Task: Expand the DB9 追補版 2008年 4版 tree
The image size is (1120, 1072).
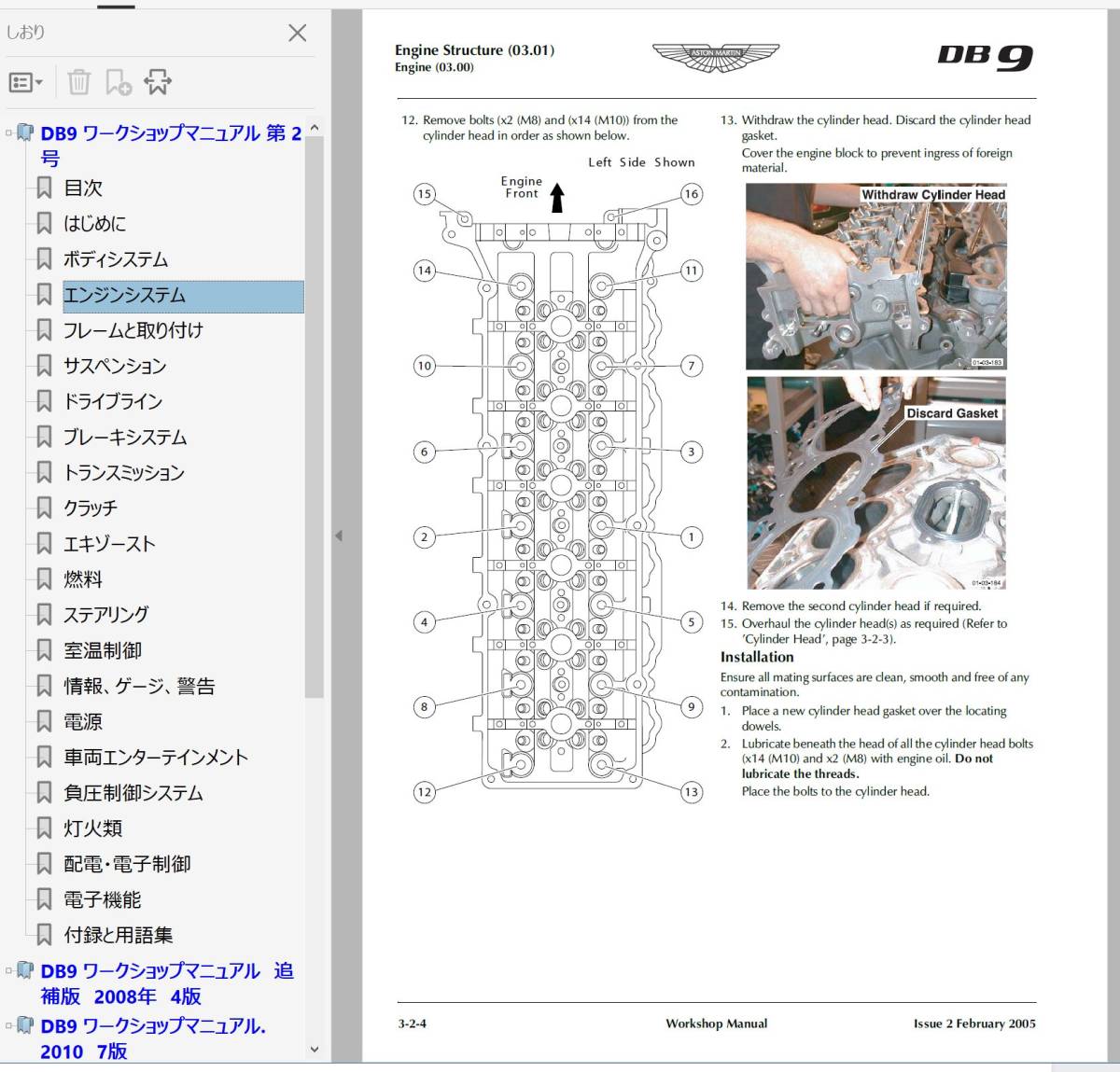Action: click(x=8, y=970)
